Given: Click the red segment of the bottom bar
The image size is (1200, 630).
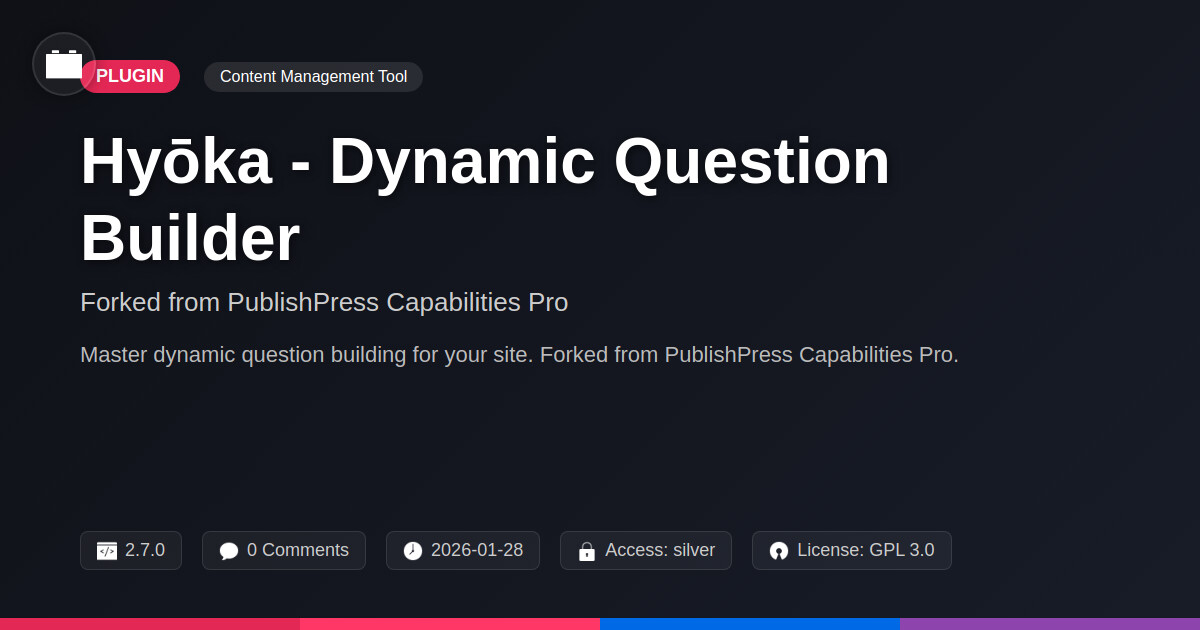Looking at the screenshot, I should pyautogui.click(x=150, y=624).
